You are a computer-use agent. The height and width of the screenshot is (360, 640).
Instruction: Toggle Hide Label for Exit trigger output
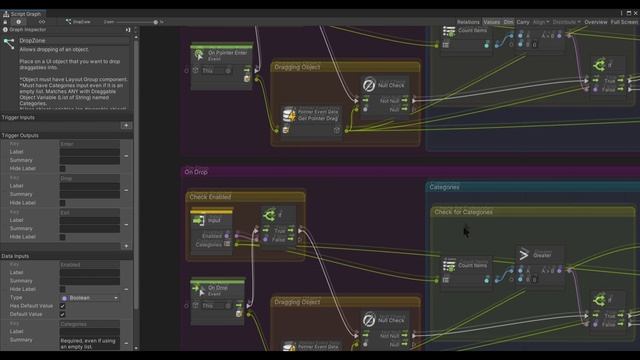coord(62,237)
